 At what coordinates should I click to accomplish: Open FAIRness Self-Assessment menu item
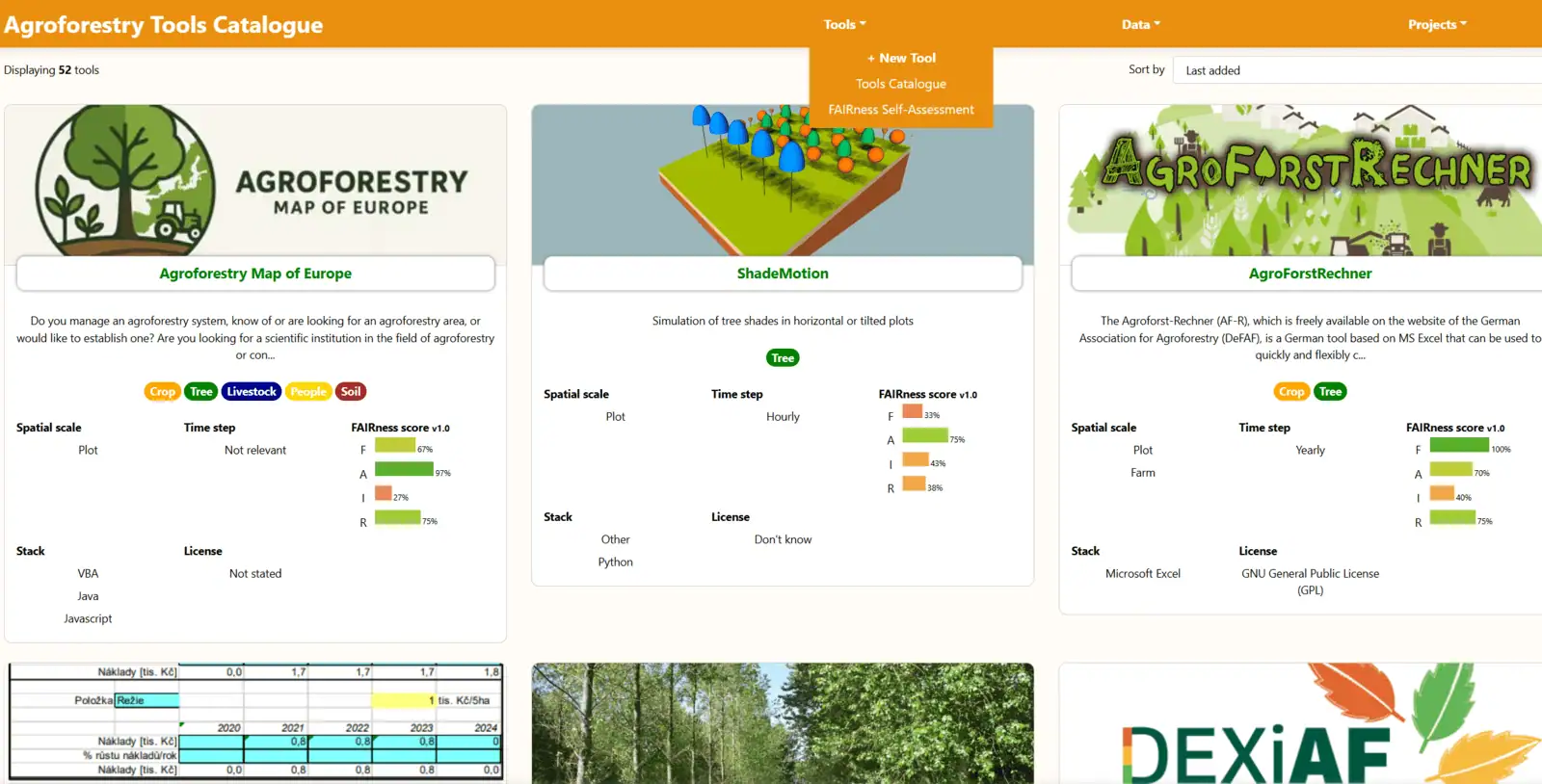pos(901,110)
